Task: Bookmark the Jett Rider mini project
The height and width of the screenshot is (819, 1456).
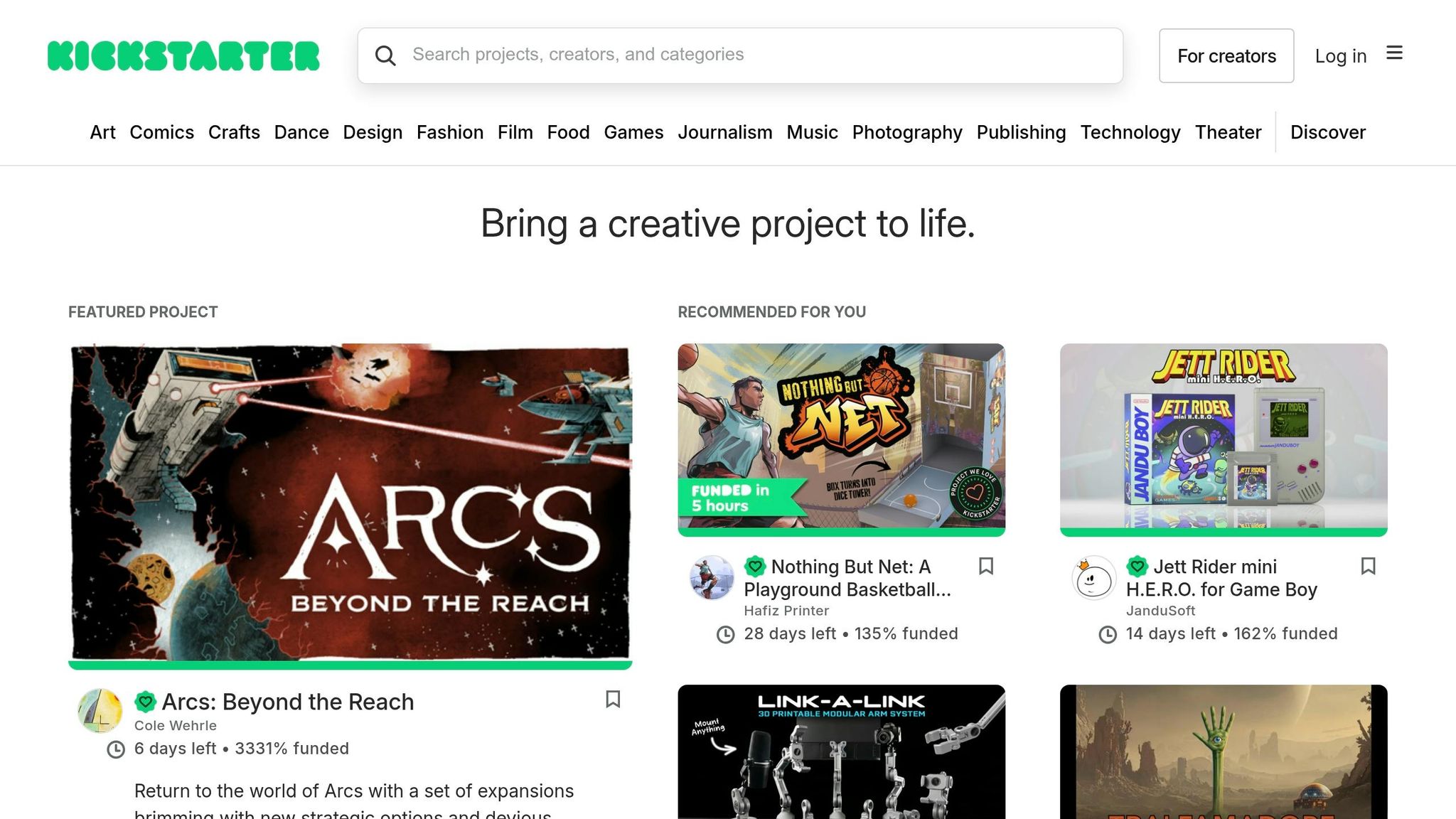Action: pos(1368,567)
